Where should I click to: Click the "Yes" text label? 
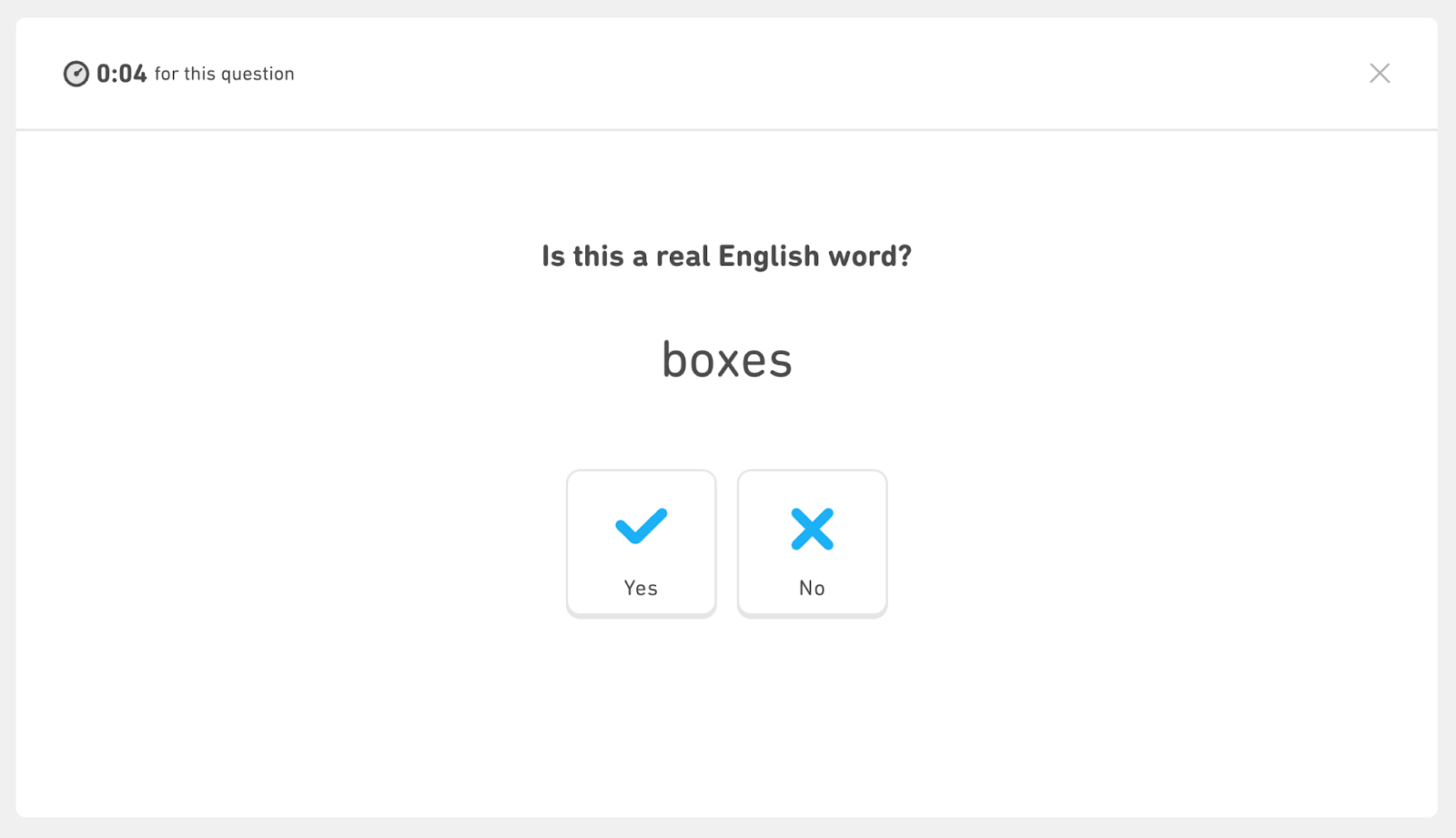pyautogui.click(x=641, y=588)
